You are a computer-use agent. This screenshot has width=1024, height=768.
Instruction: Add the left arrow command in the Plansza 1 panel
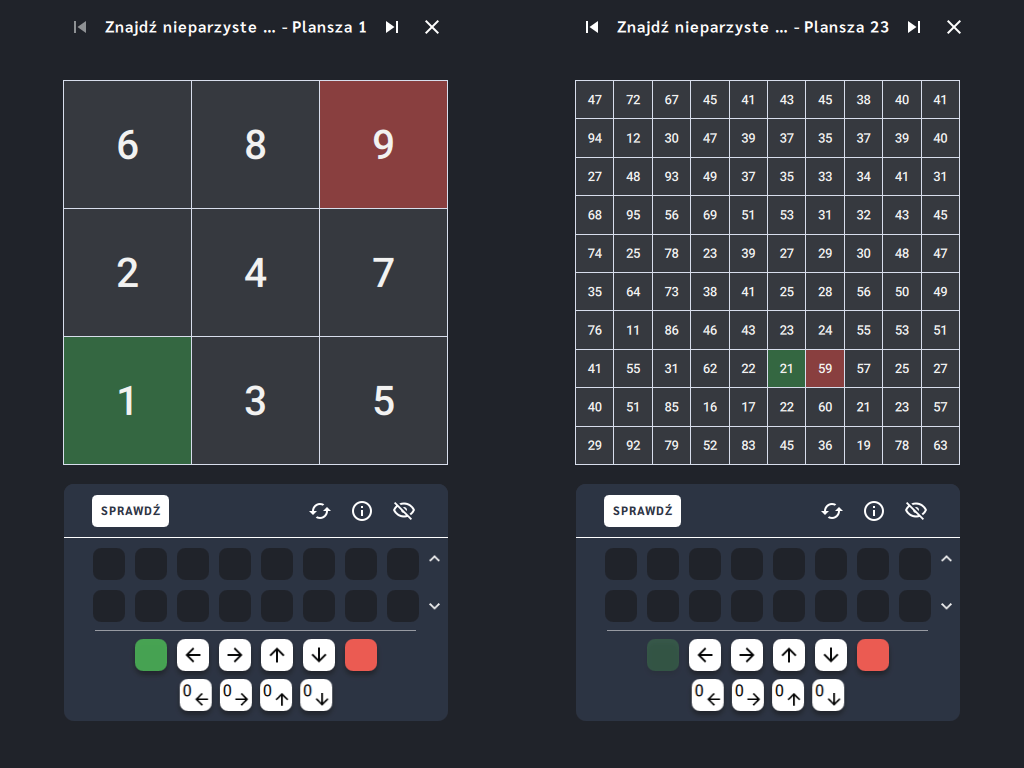coord(193,655)
